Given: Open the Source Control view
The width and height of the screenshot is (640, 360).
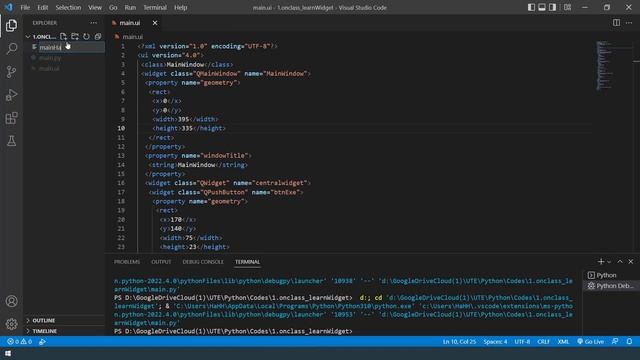Looking at the screenshot, I should point(11,72).
